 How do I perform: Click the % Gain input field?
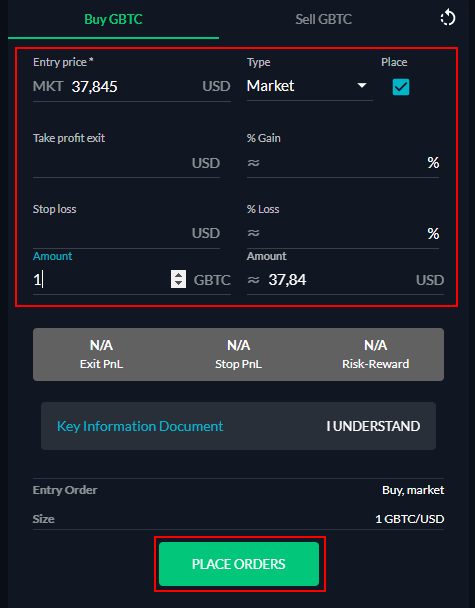pos(343,163)
